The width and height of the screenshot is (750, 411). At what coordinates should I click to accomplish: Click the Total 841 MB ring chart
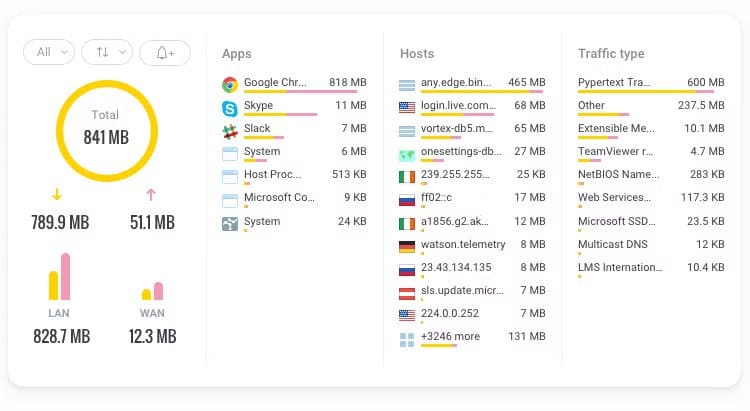tap(107, 131)
